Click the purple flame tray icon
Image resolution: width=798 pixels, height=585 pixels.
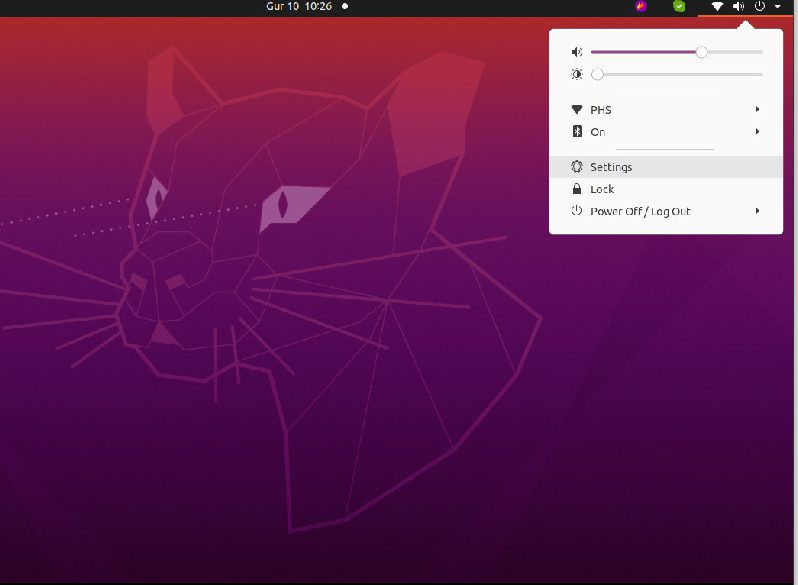641,6
